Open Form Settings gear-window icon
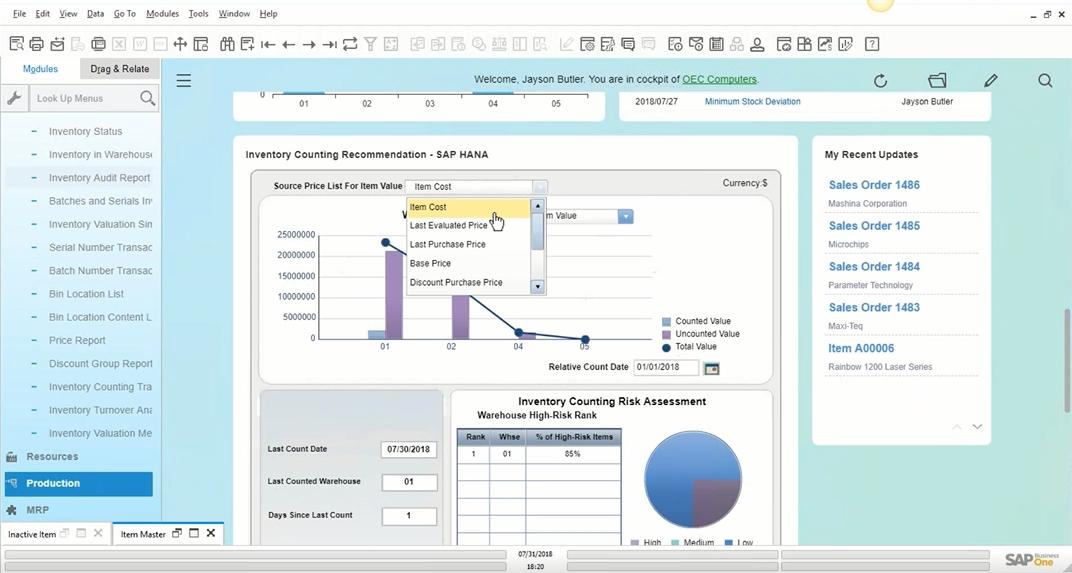The image size is (1072, 573). point(587,44)
